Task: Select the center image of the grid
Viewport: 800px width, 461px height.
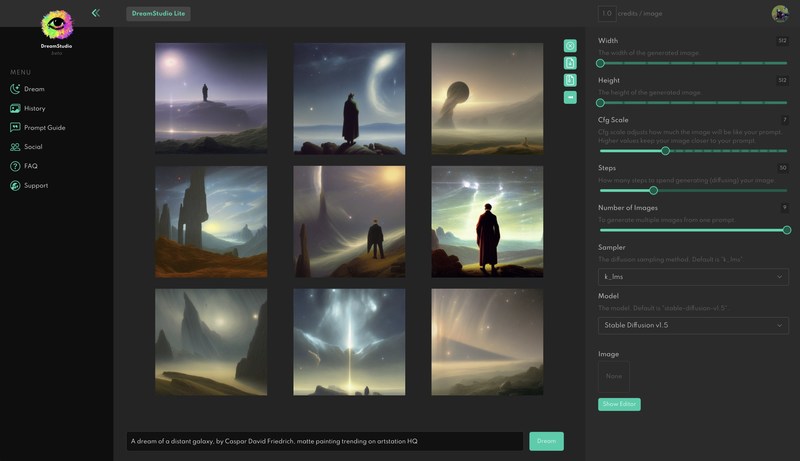Action: pos(349,221)
